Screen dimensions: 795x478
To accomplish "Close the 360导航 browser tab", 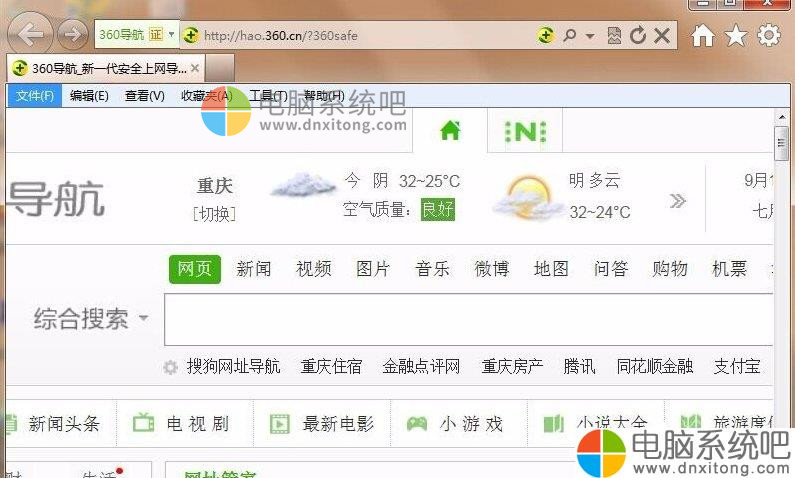I will (195, 68).
